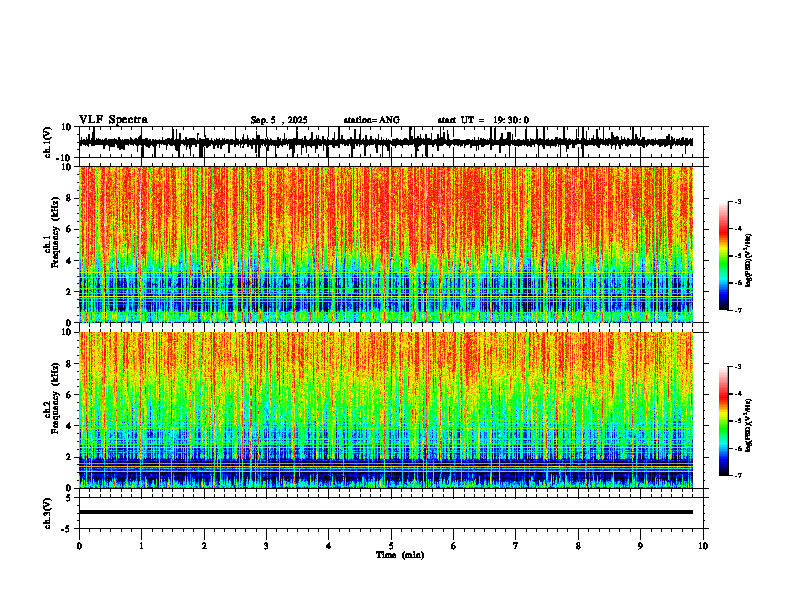792x612 pixels.
Task: Click the ch.2 "Frequency (kHz)" axis label
Action: [55, 398]
